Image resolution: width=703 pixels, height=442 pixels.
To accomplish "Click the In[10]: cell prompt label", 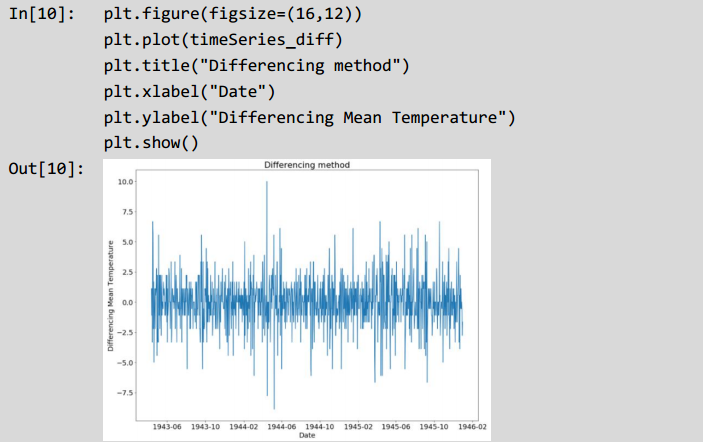I will tap(42, 14).
